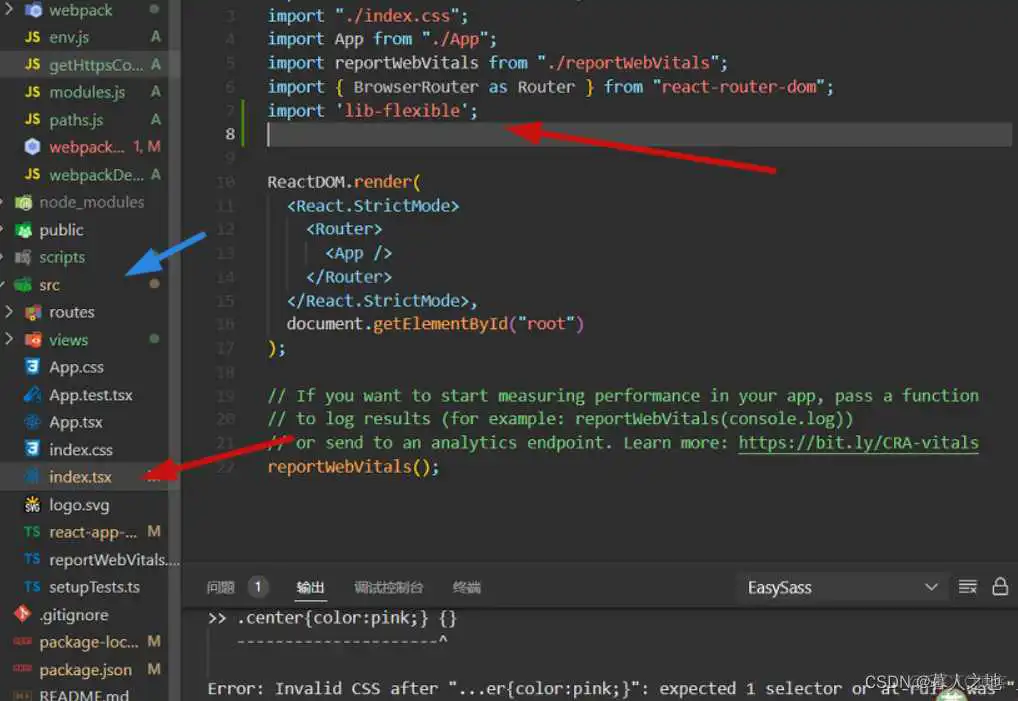The width and height of the screenshot is (1018, 701).
Task: Click the Clear Output icon beside EasySass
Action: tap(968, 586)
